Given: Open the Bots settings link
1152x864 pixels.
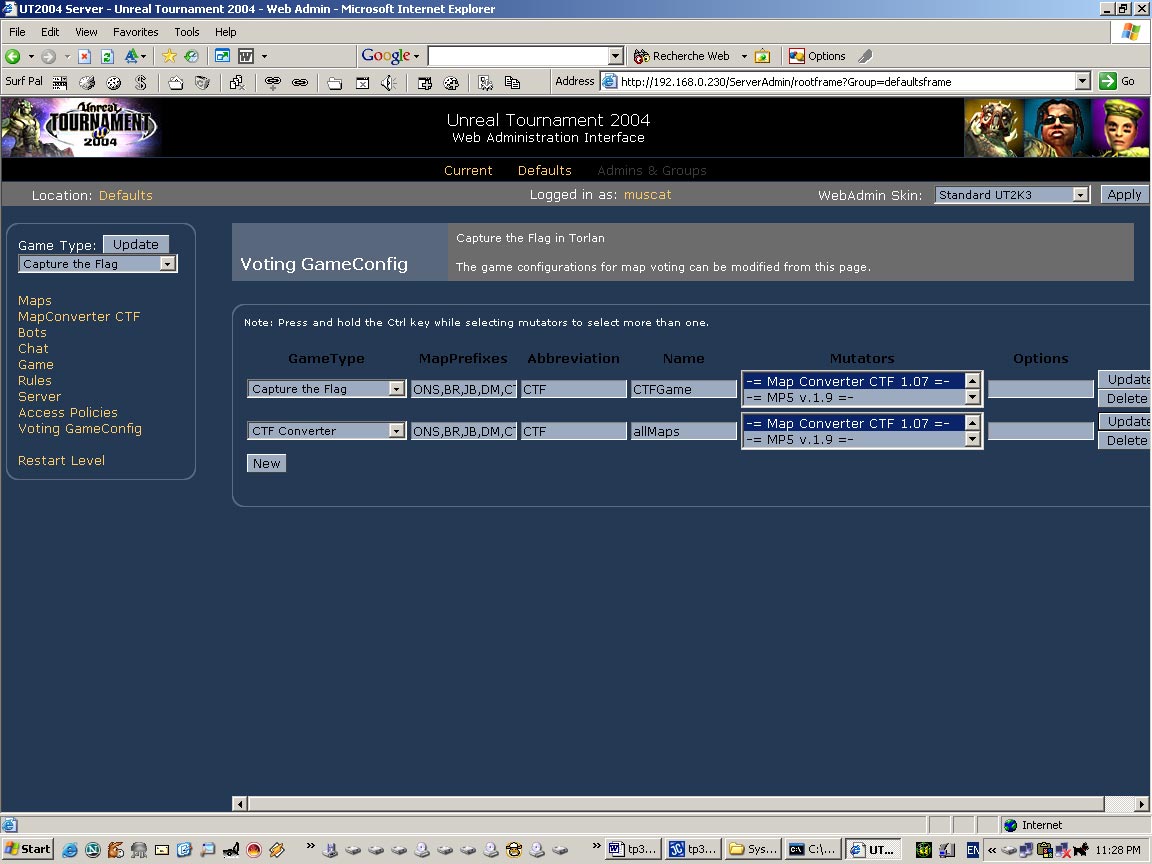Looking at the screenshot, I should pyautogui.click(x=32, y=333).
